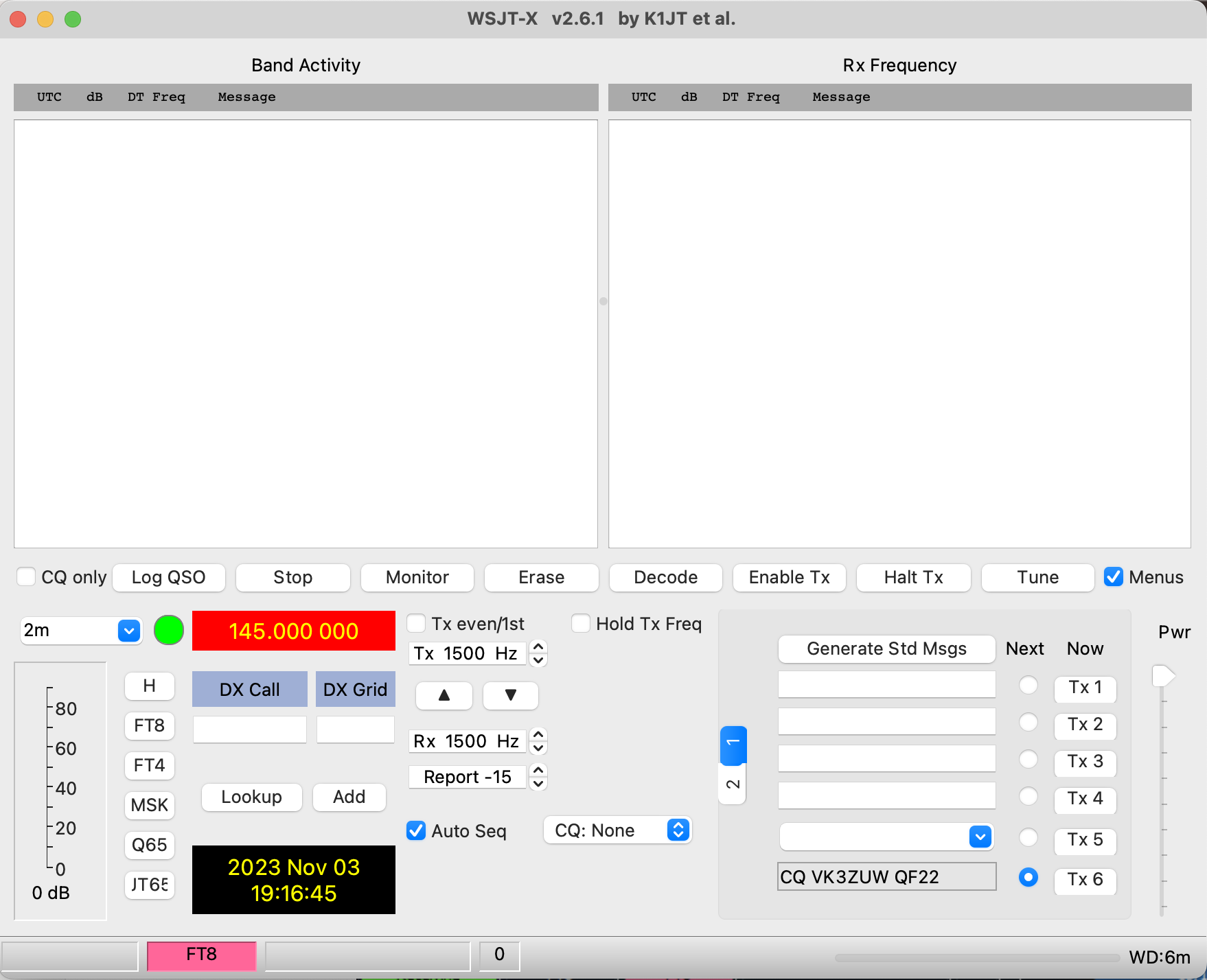This screenshot has height=980, width=1207.
Task: Select the Q65 mode button
Action: coord(149,845)
